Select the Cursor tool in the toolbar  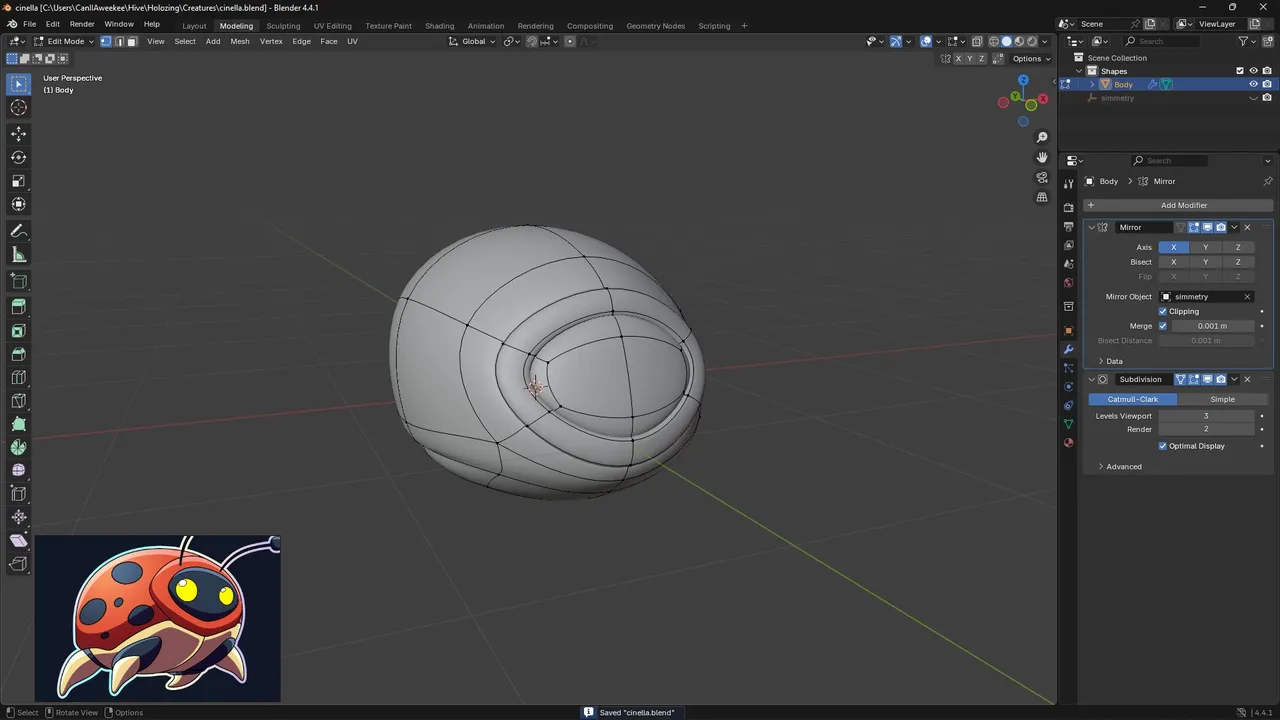point(19,108)
